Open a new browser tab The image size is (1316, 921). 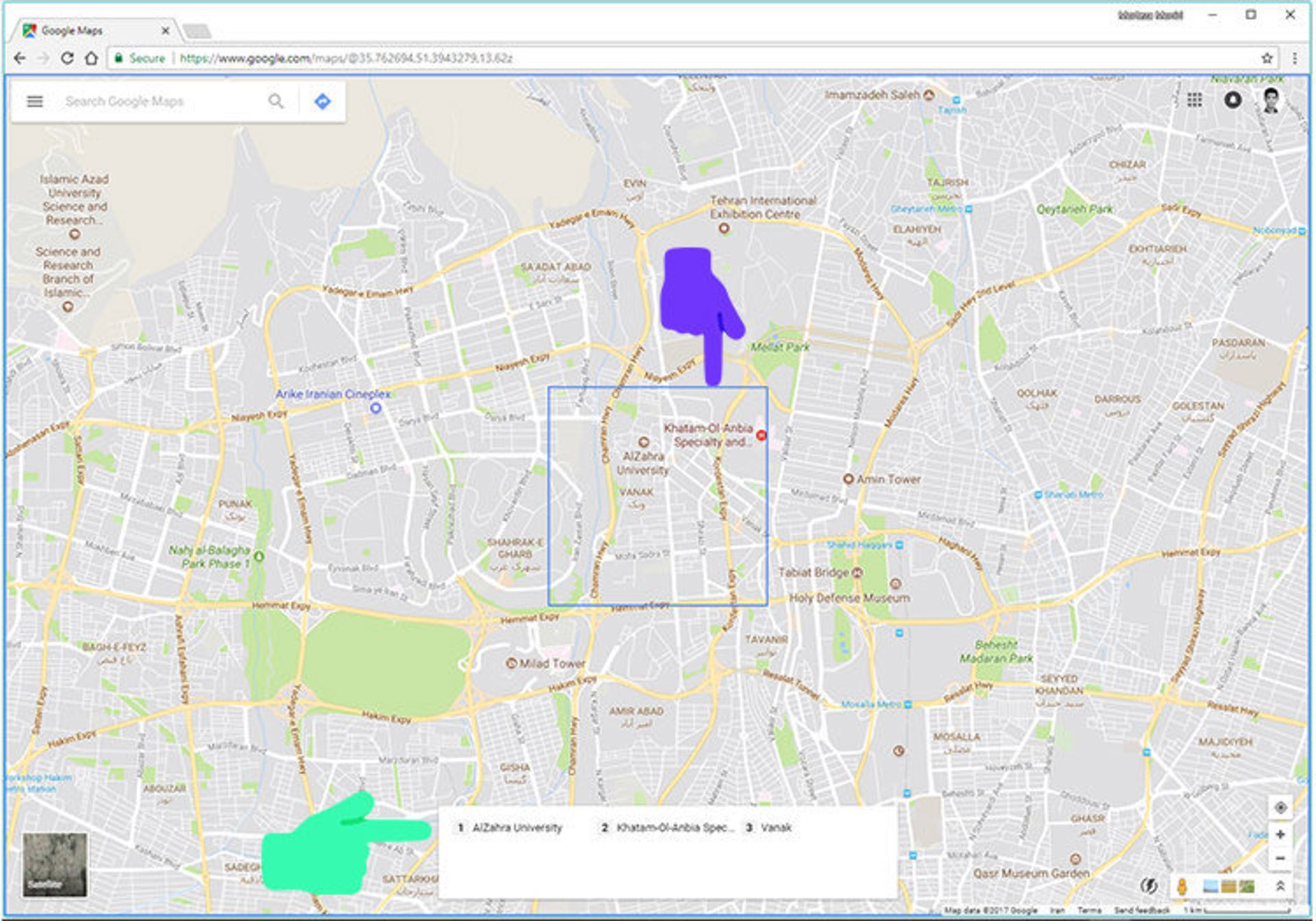click(x=197, y=32)
